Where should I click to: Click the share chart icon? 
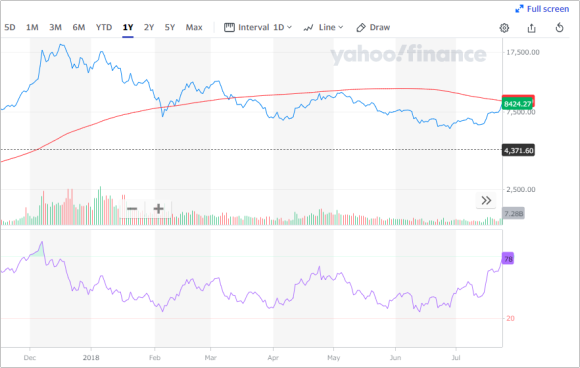(532, 28)
